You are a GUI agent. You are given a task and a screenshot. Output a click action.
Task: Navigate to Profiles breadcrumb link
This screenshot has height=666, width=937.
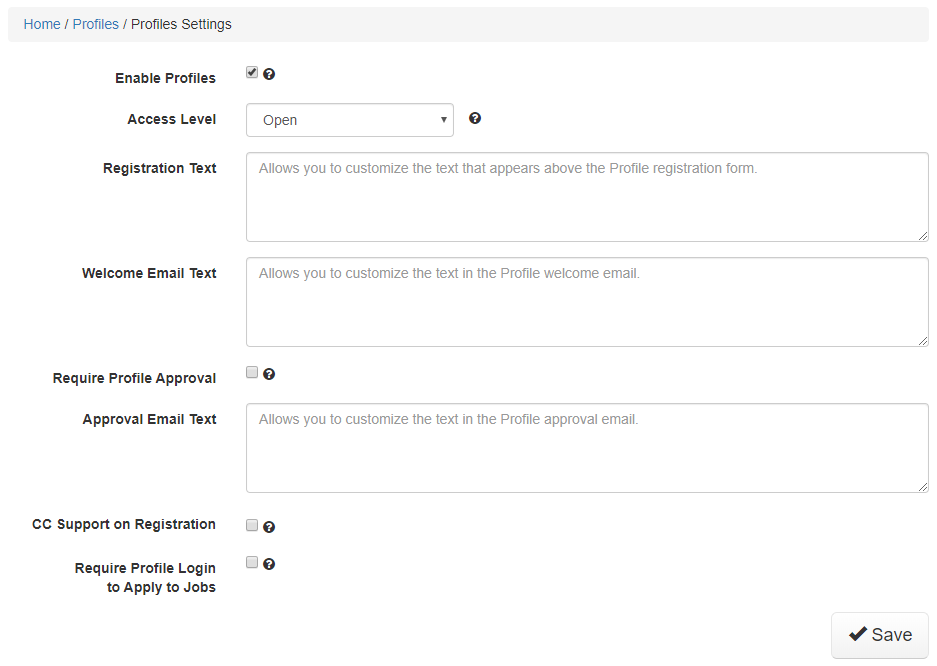pyautogui.click(x=96, y=24)
